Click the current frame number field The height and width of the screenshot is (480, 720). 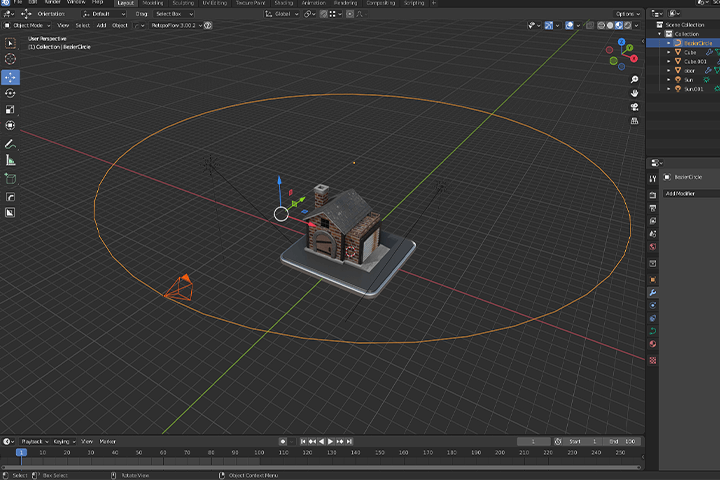click(534, 441)
